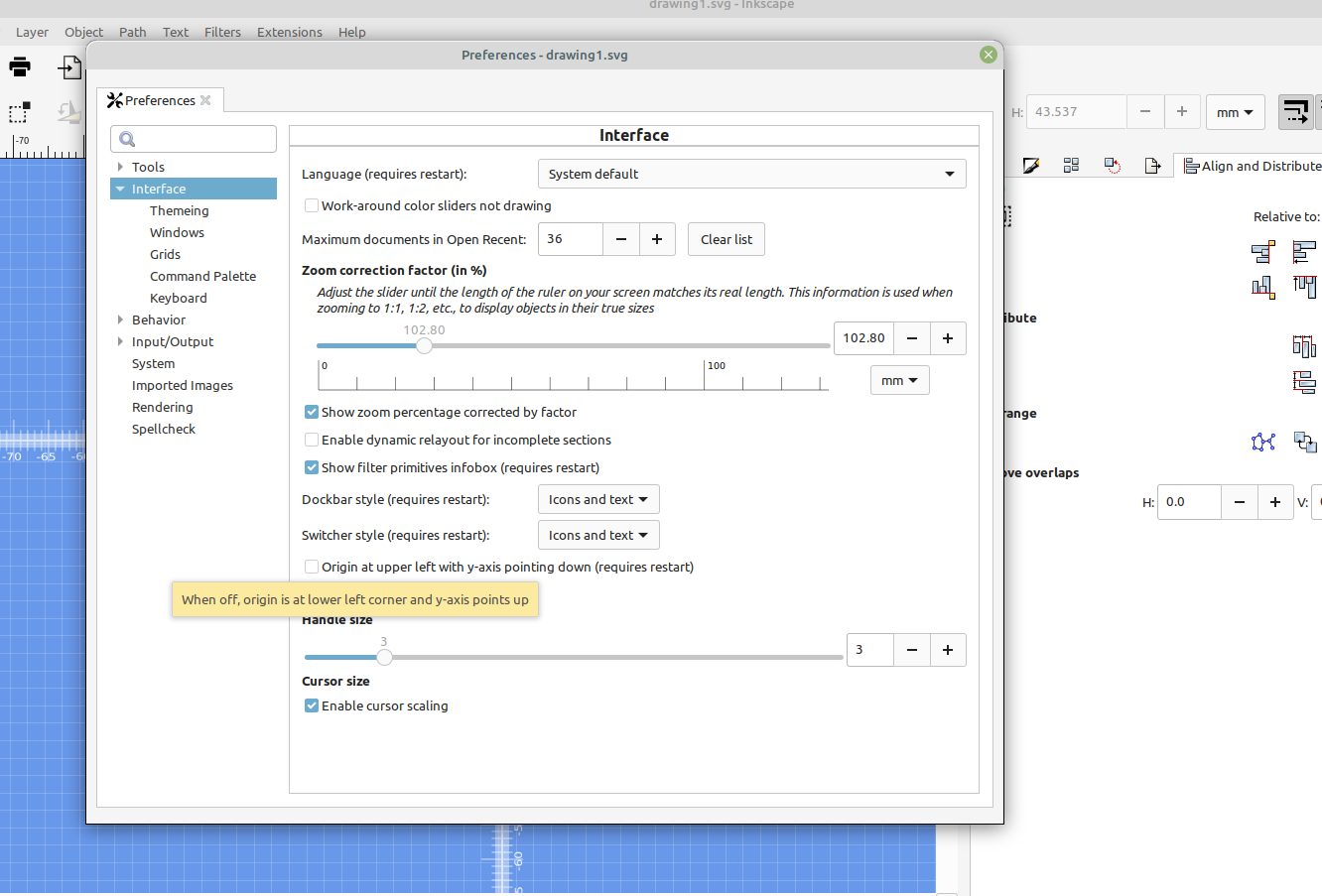
Task: Toggle Work-around color sliders not drawing
Action: pos(312,205)
